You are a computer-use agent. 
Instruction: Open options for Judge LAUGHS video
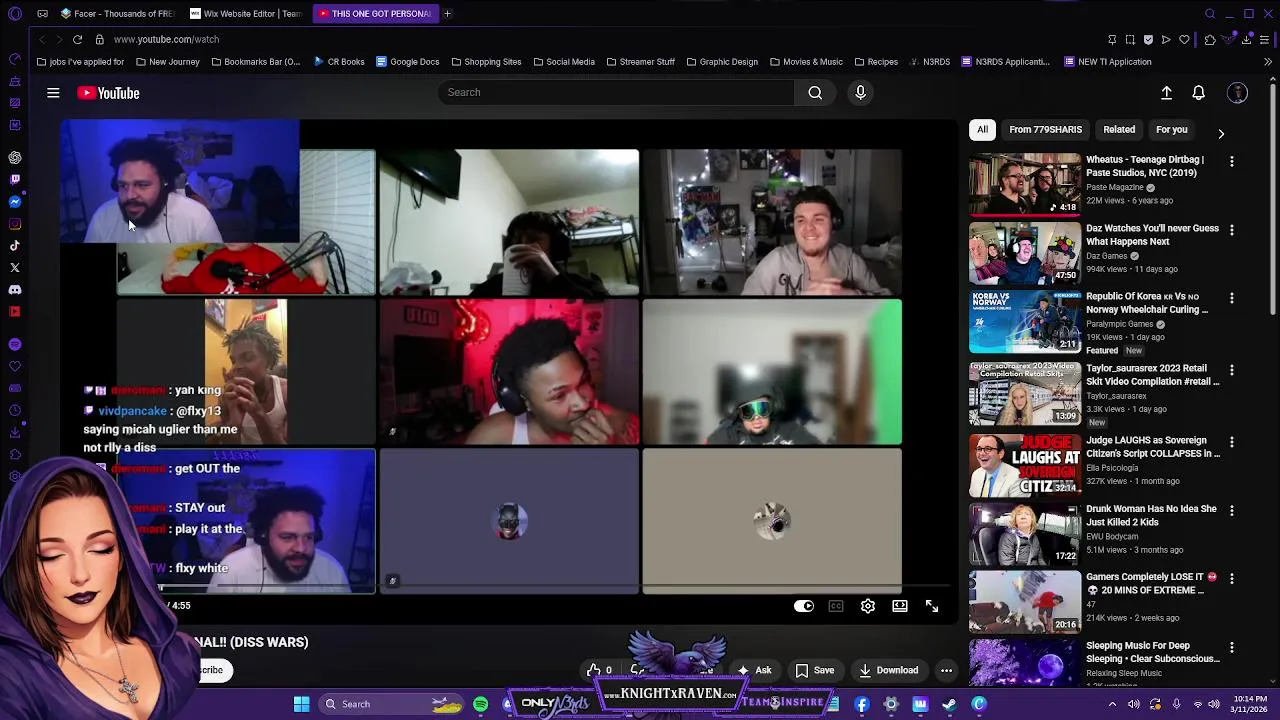[1232, 442]
